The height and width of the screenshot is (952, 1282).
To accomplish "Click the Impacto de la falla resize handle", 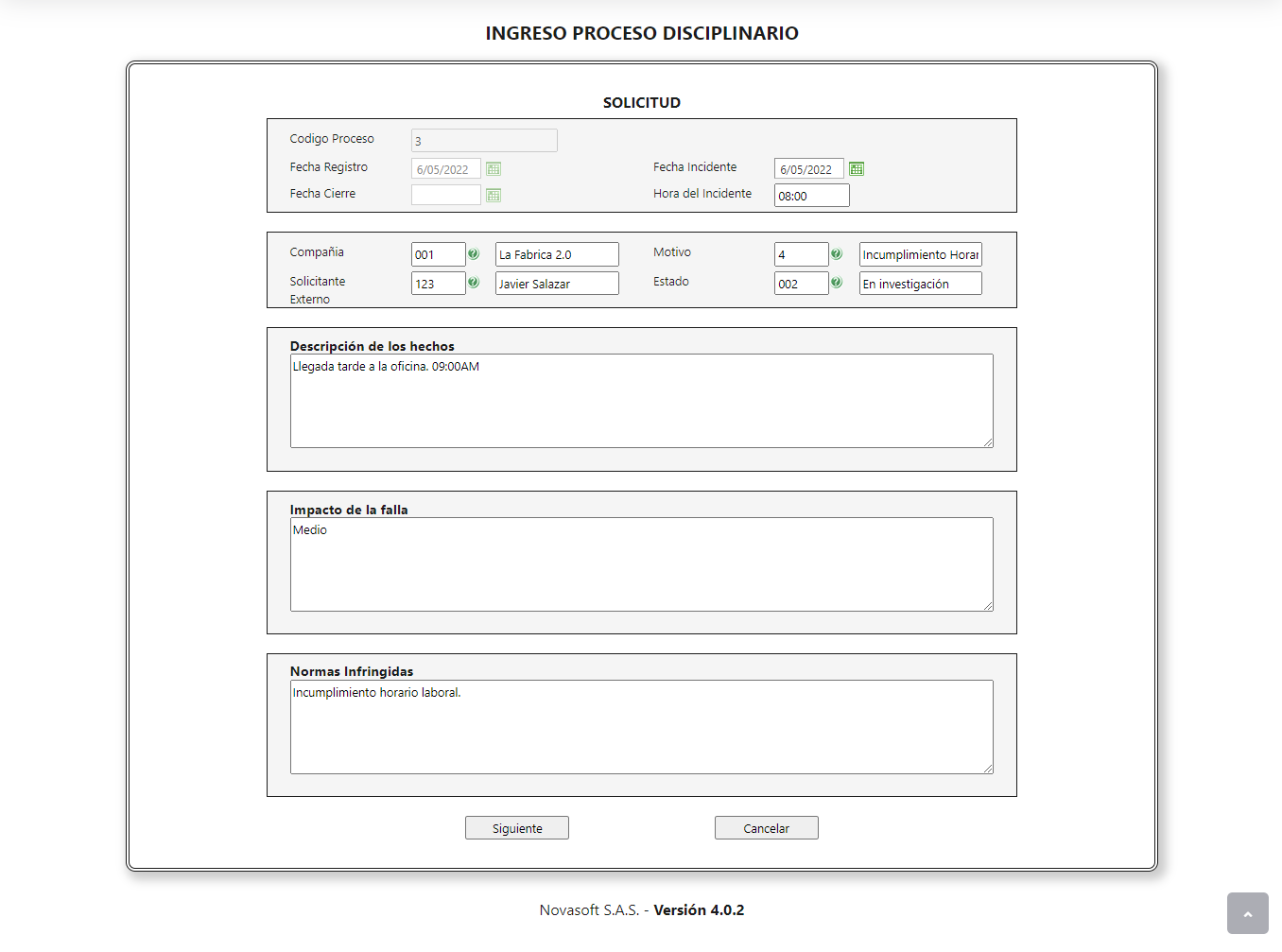I will pos(987,605).
